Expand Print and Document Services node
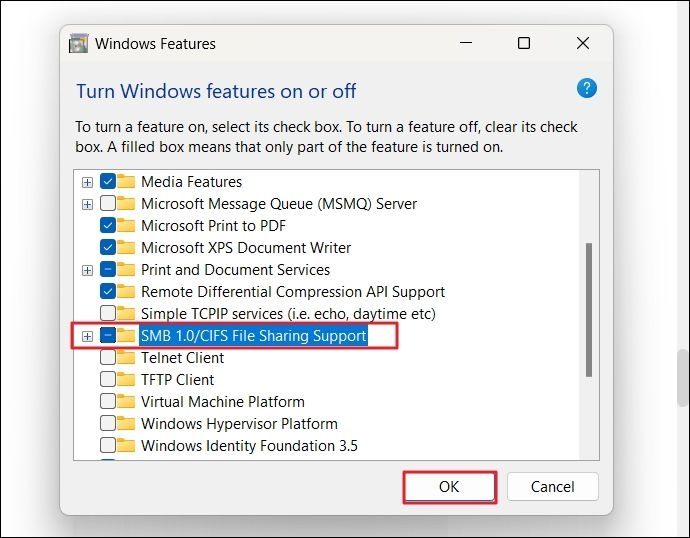Screen dimensions: 690x538 click(88, 270)
